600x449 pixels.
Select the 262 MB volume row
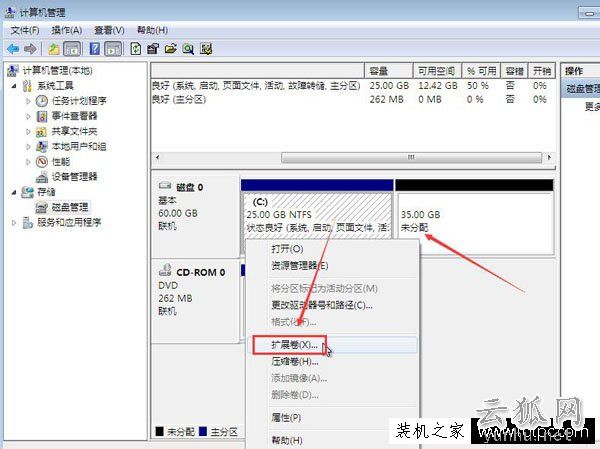pyautogui.click(x=352, y=100)
